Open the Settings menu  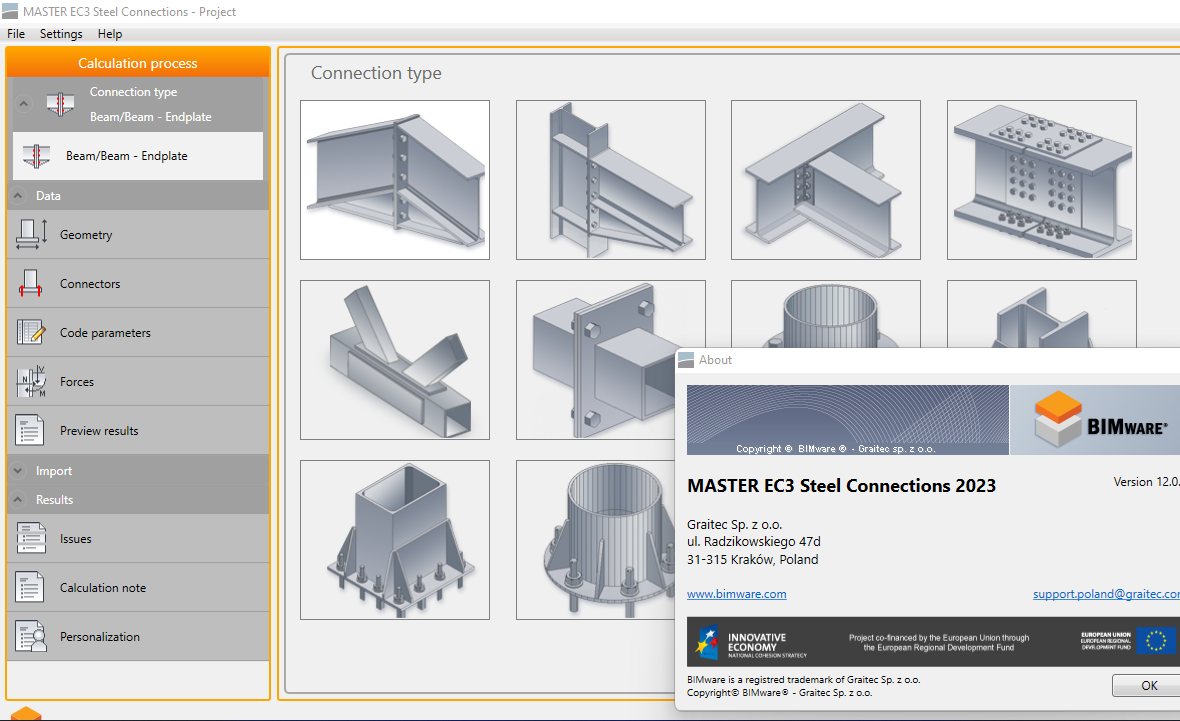[x=61, y=33]
